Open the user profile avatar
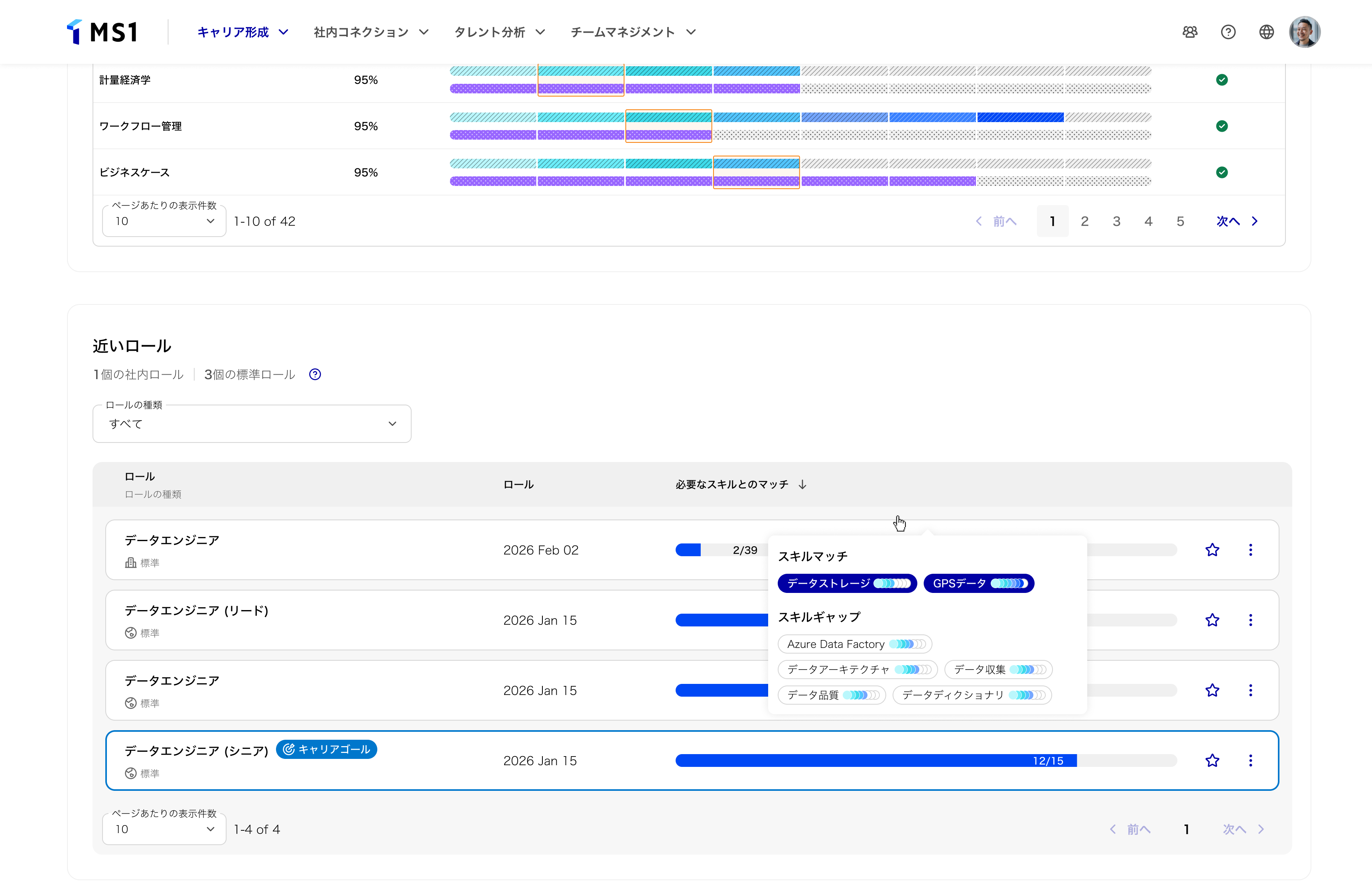 (1305, 32)
